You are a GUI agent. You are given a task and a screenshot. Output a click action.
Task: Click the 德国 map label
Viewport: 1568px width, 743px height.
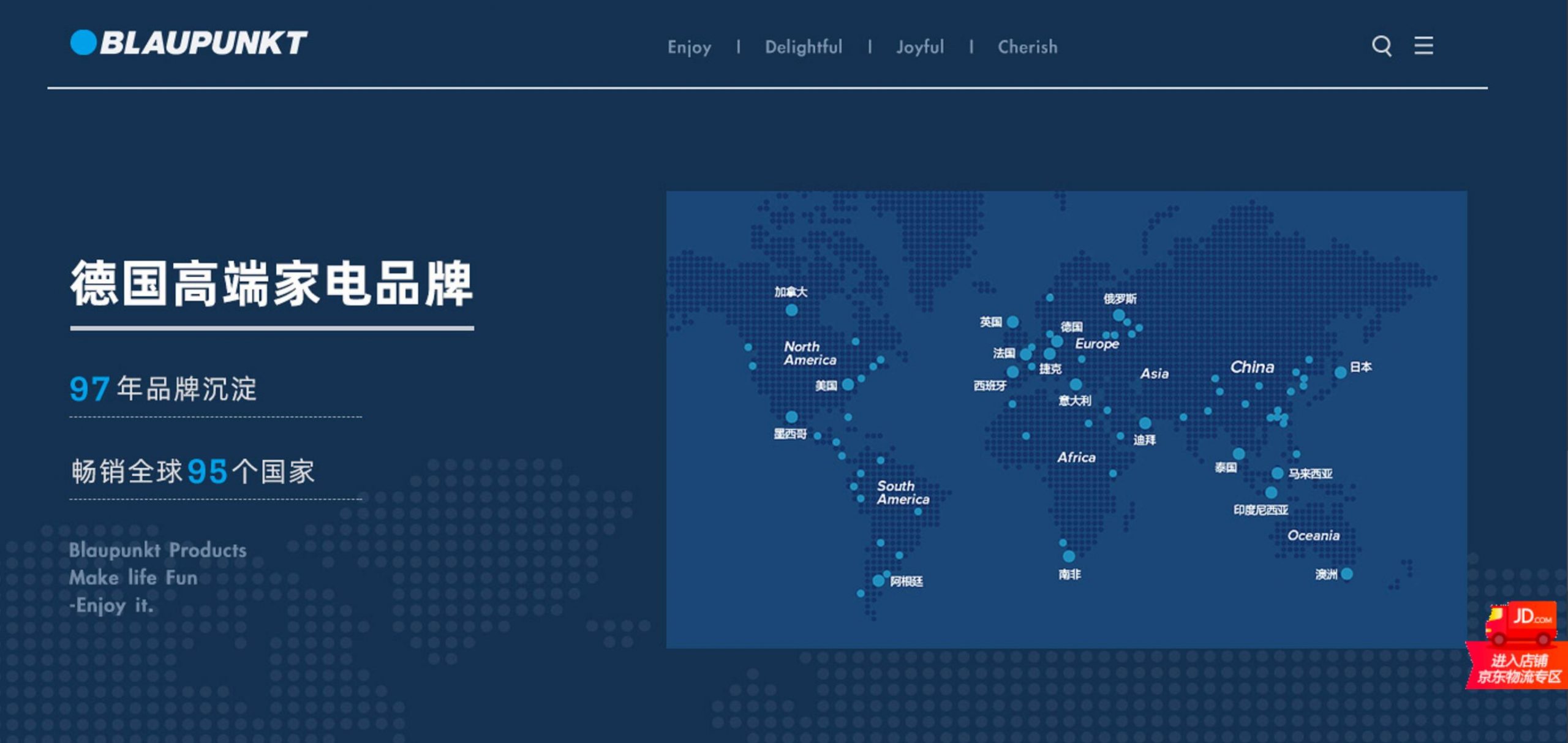(x=1072, y=327)
